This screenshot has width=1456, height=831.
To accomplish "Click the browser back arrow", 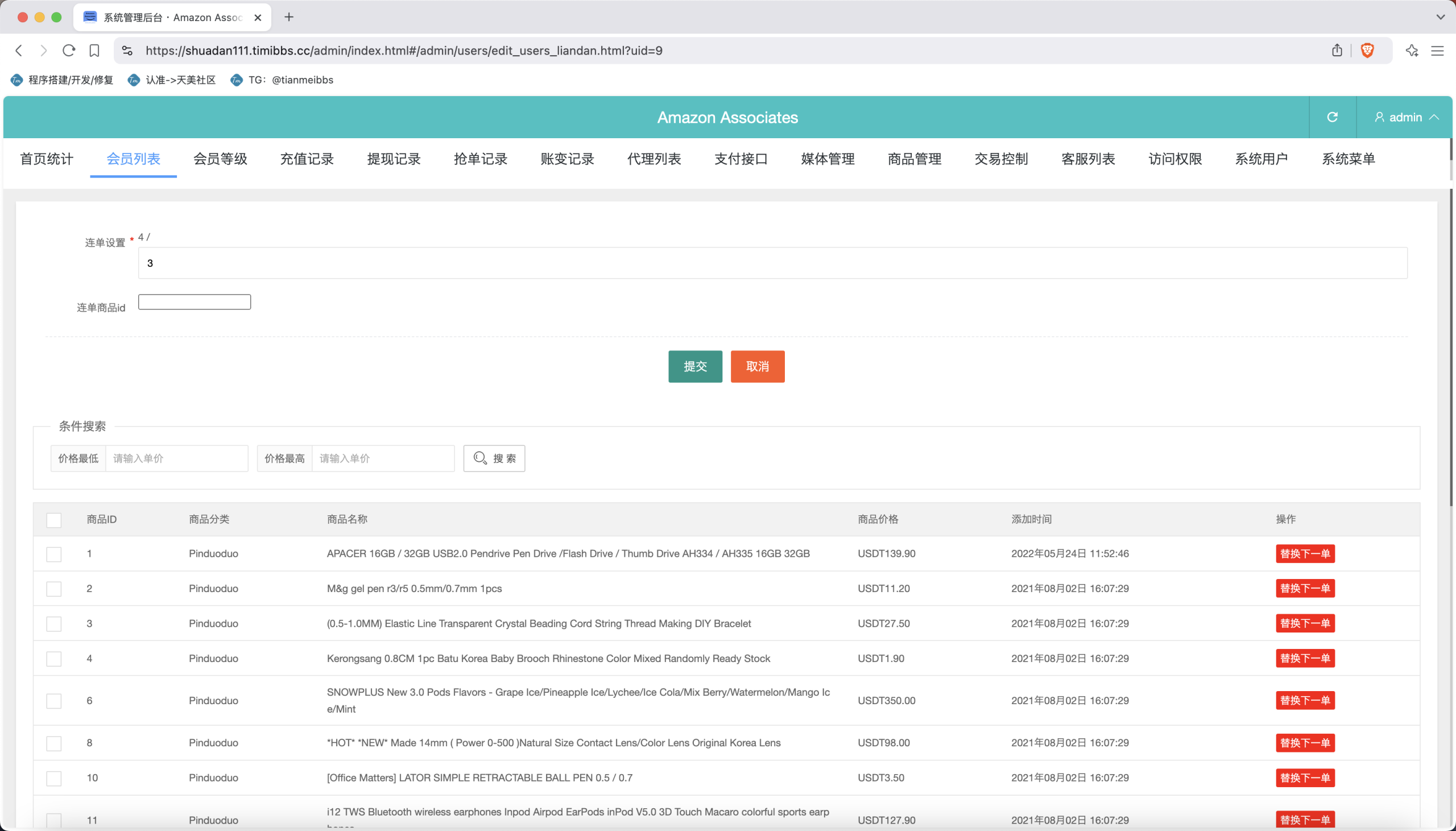I will (x=19, y=51).
